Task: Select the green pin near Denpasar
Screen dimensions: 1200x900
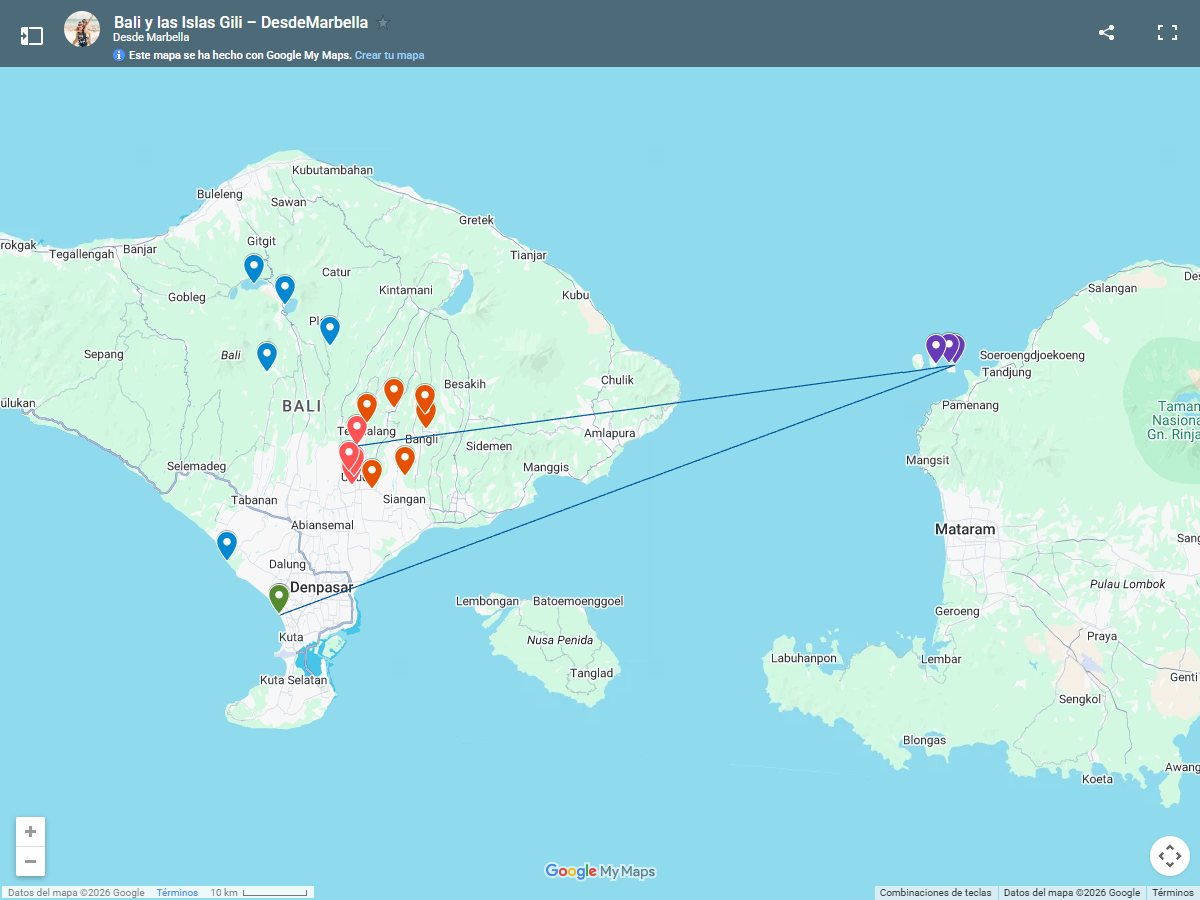Action: tap(279, 598)
